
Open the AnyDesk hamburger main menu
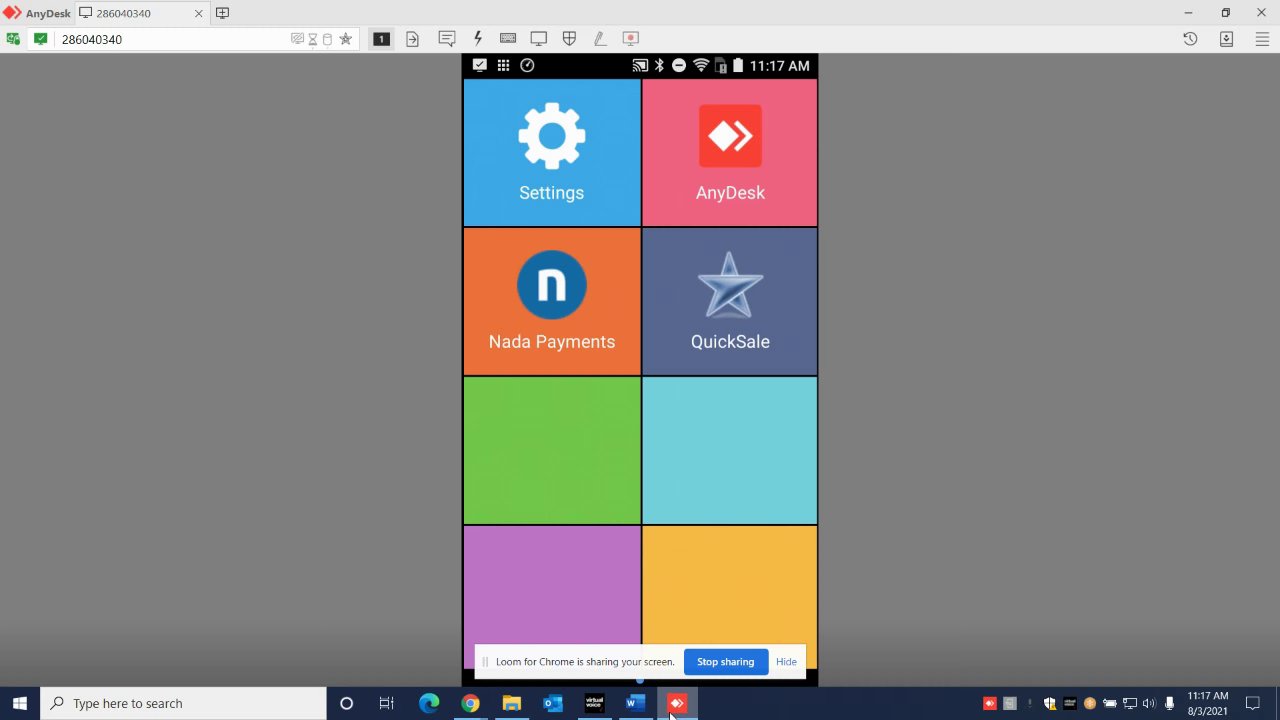tap(1262, 39)
